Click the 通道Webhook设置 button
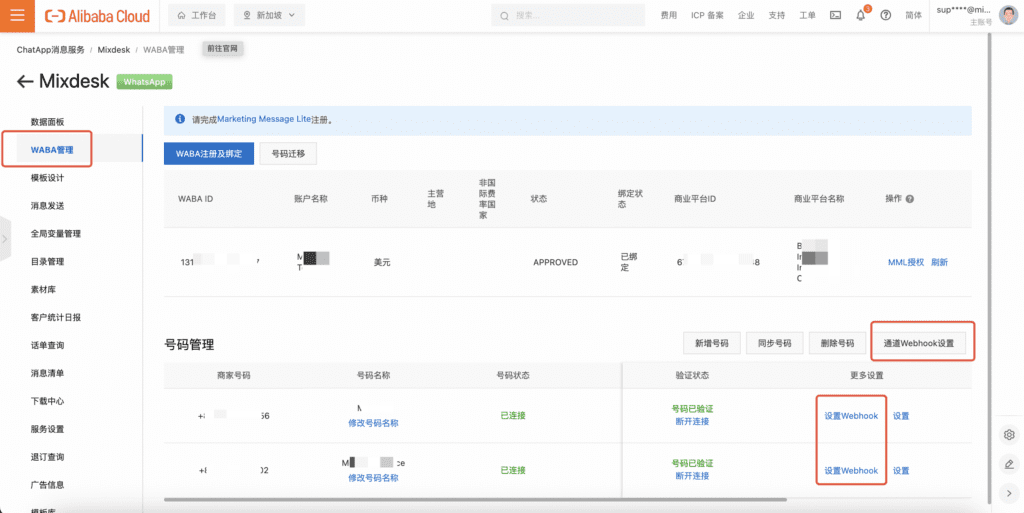 click(x=918, y=343)
